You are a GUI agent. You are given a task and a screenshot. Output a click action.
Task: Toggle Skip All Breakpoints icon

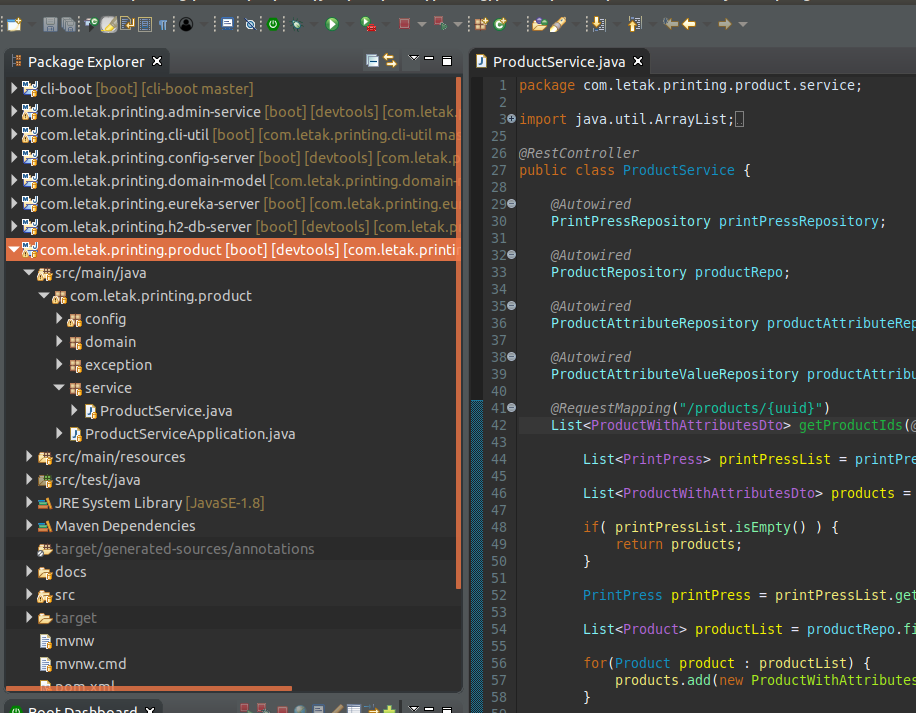249,23
